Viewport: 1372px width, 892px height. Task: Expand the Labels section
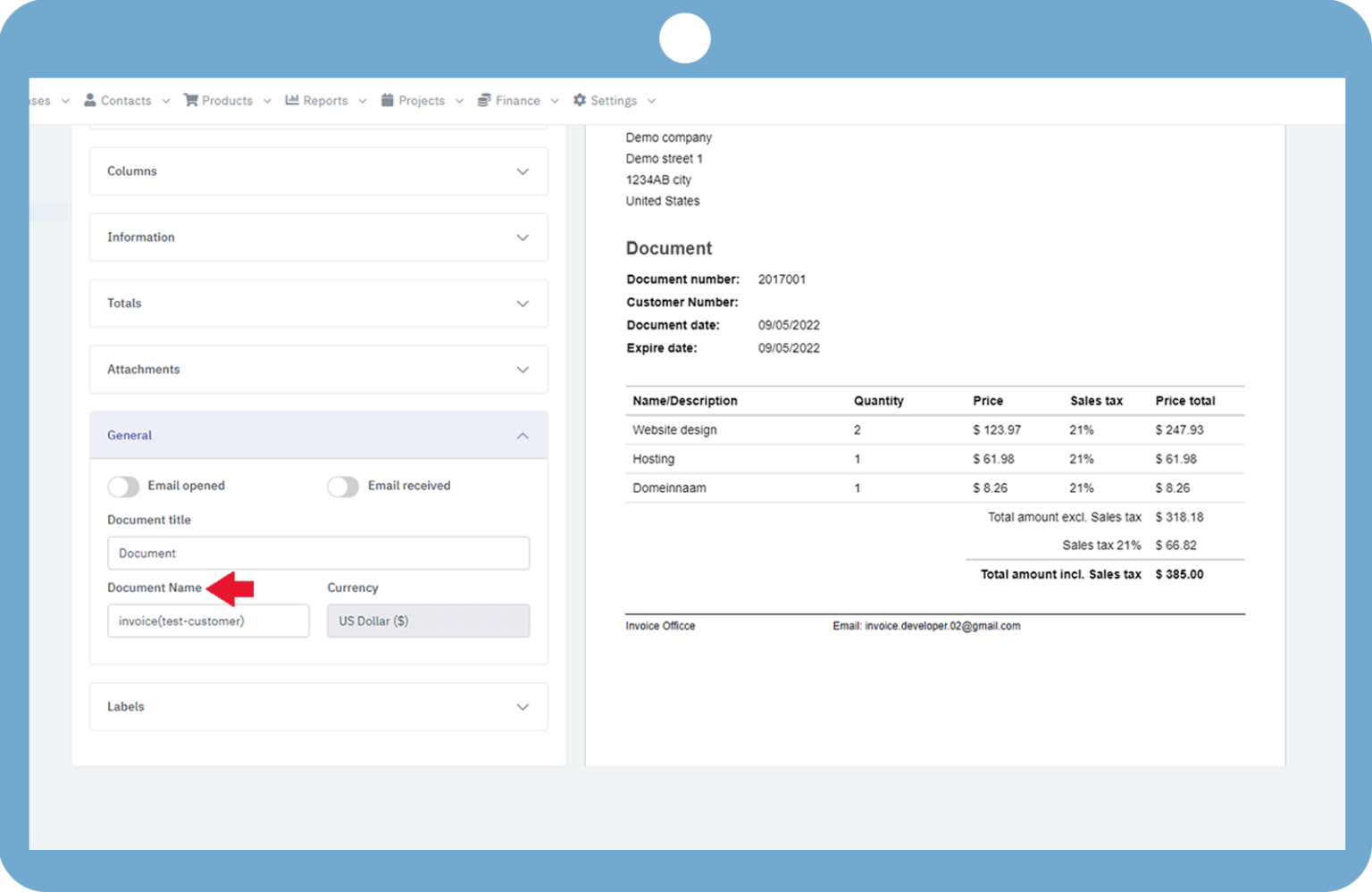(318, 707)
